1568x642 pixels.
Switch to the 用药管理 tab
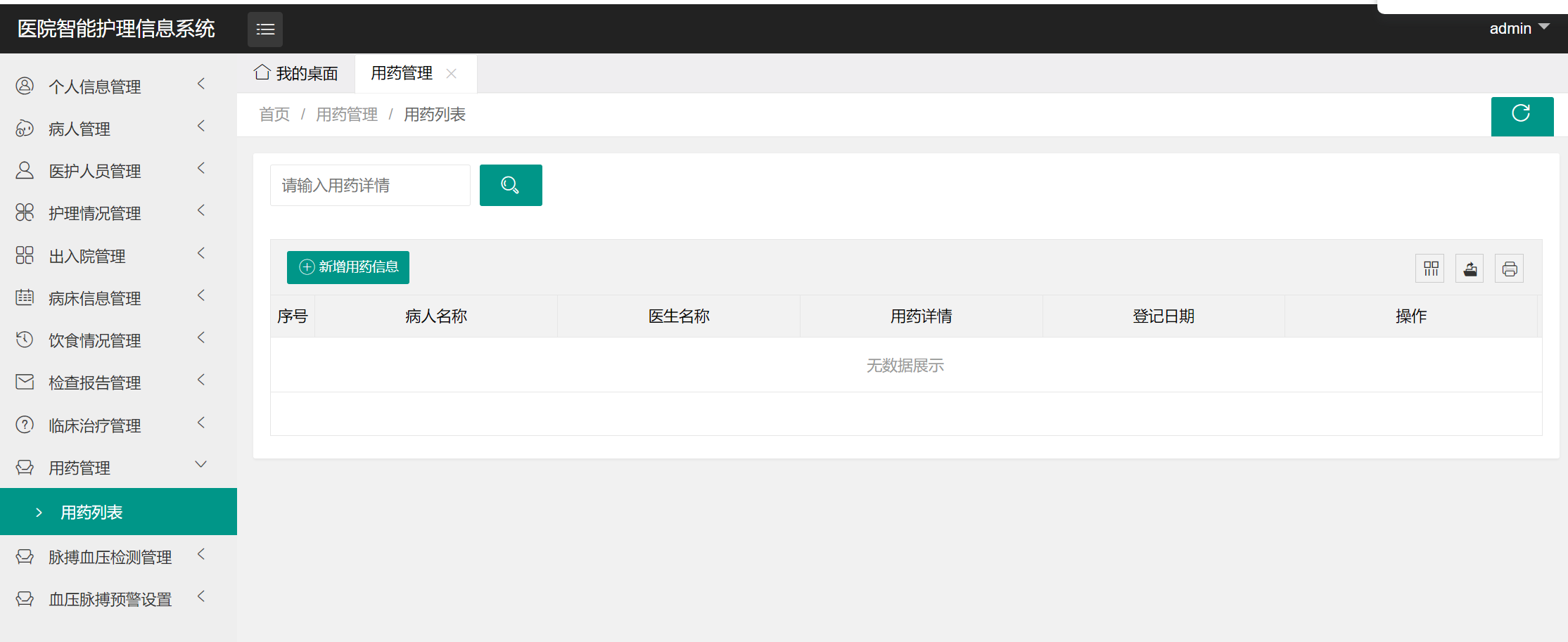(x=402, y=74)
